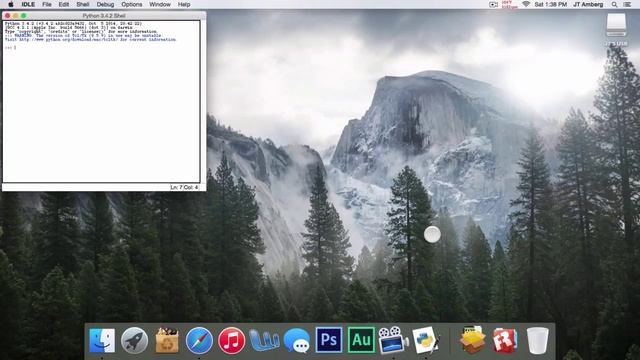
Task: Click the Python IDLE icon in Dock
Action: tap(426, 340)
